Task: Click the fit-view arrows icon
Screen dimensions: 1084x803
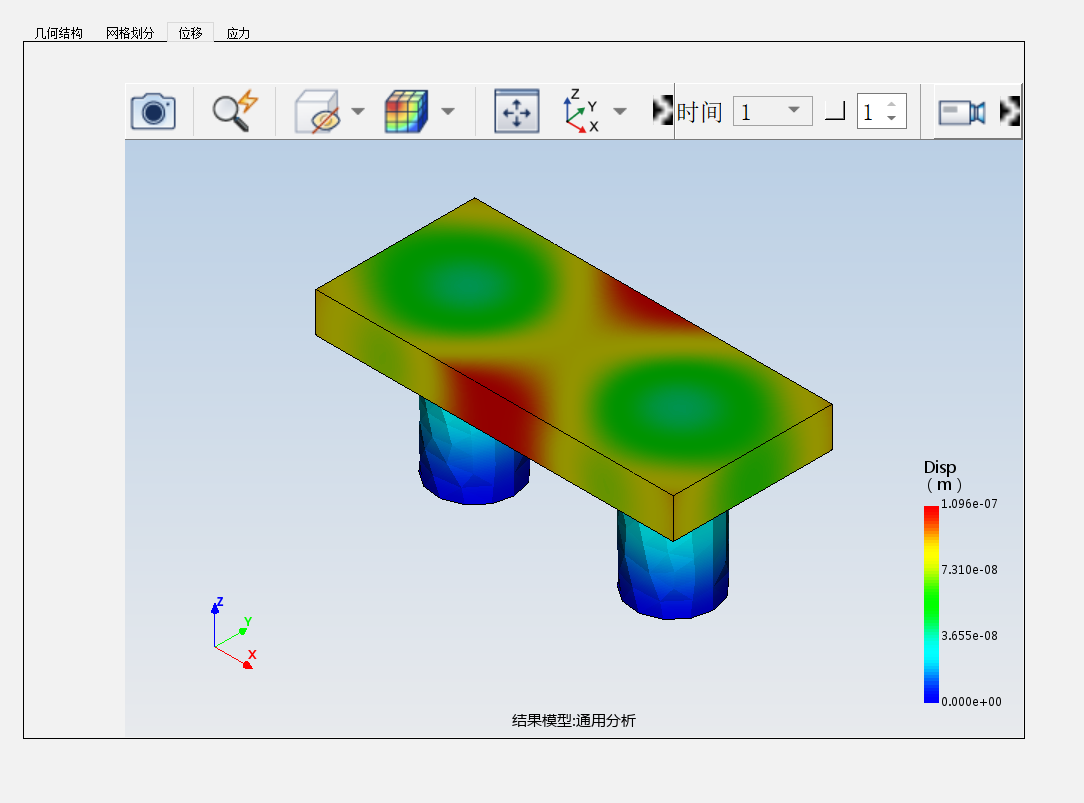Action: [516, 111]
